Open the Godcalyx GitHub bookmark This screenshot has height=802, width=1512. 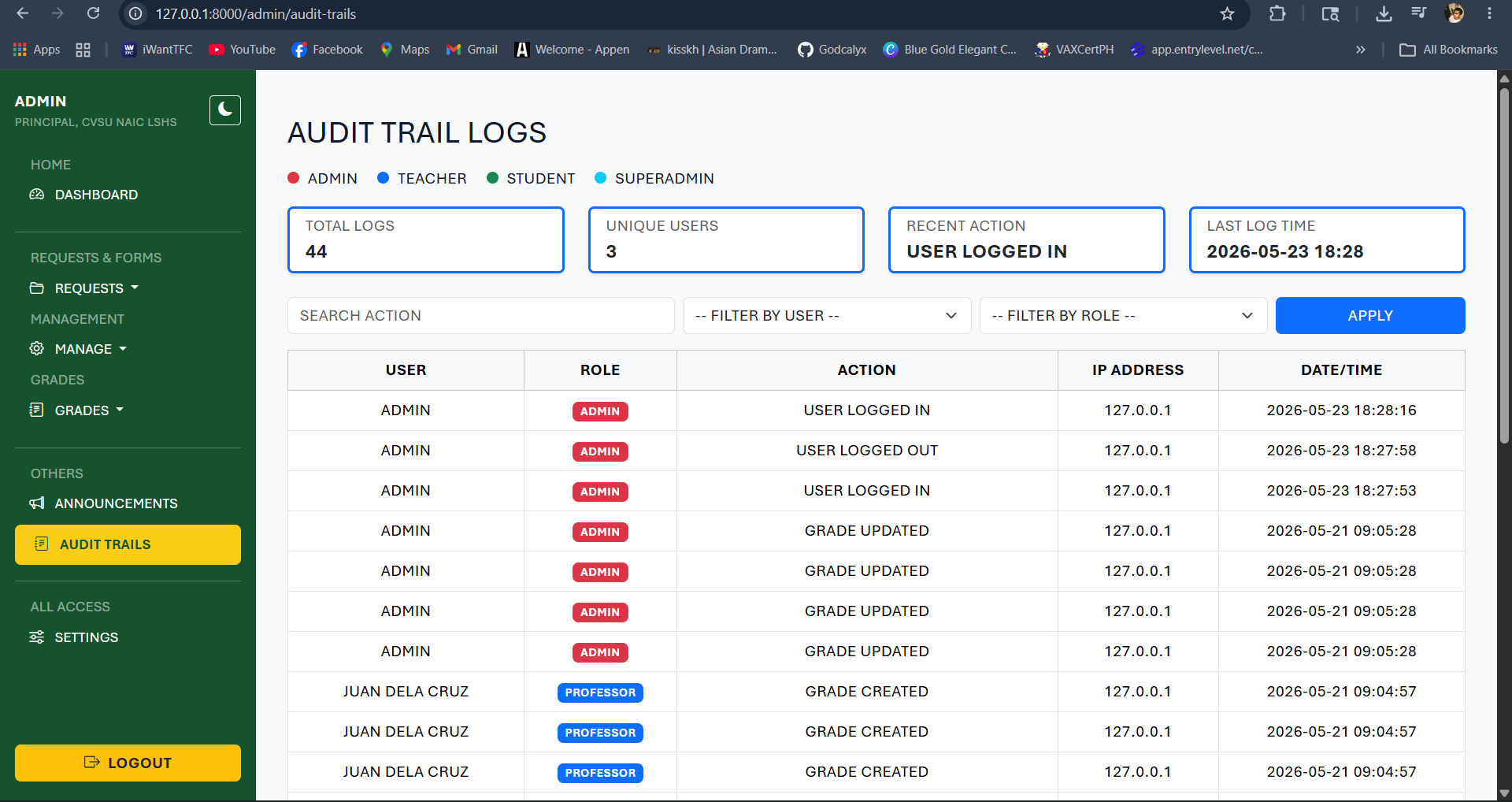point(832,50)
